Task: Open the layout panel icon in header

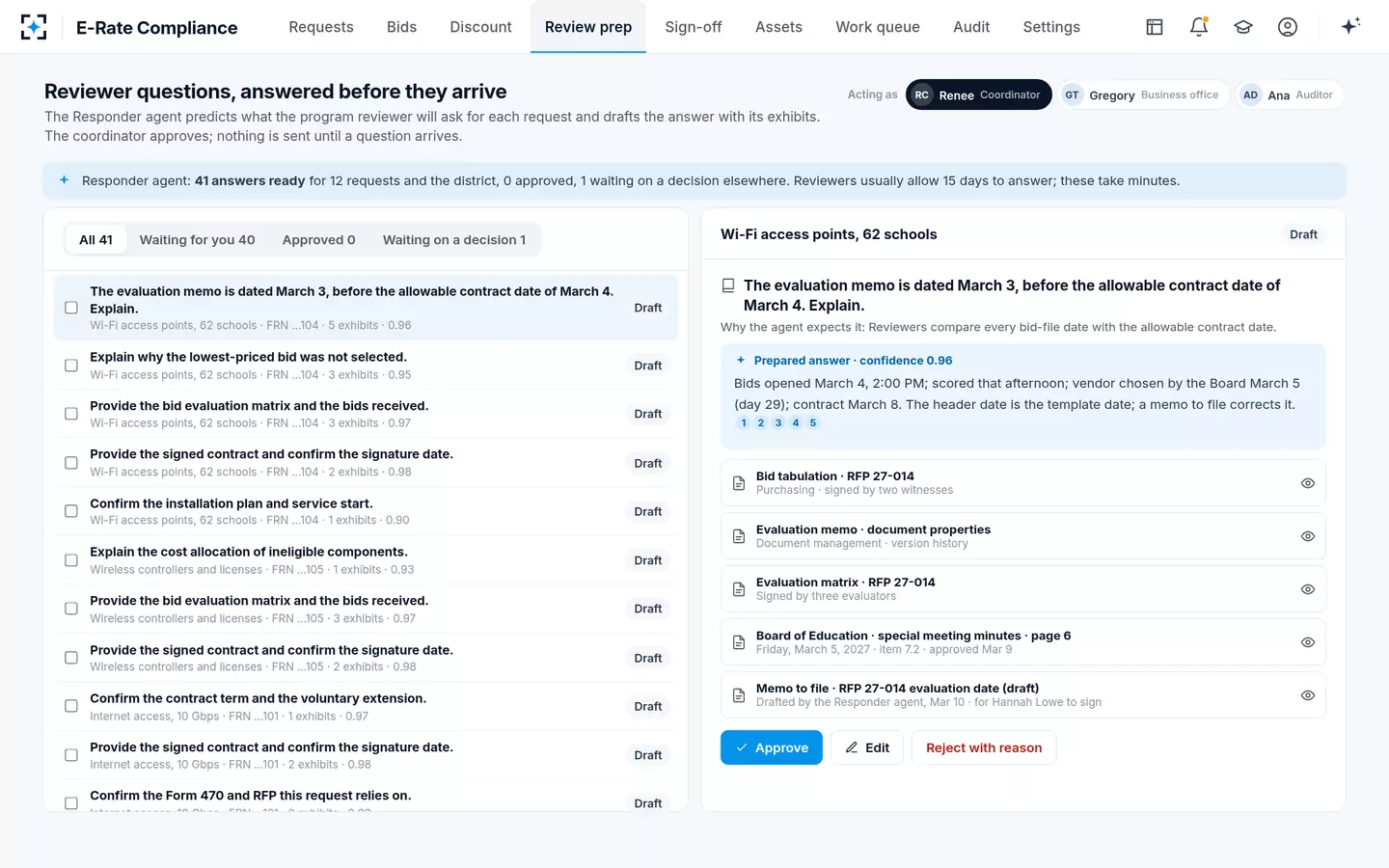Action: pos(1155,27)
